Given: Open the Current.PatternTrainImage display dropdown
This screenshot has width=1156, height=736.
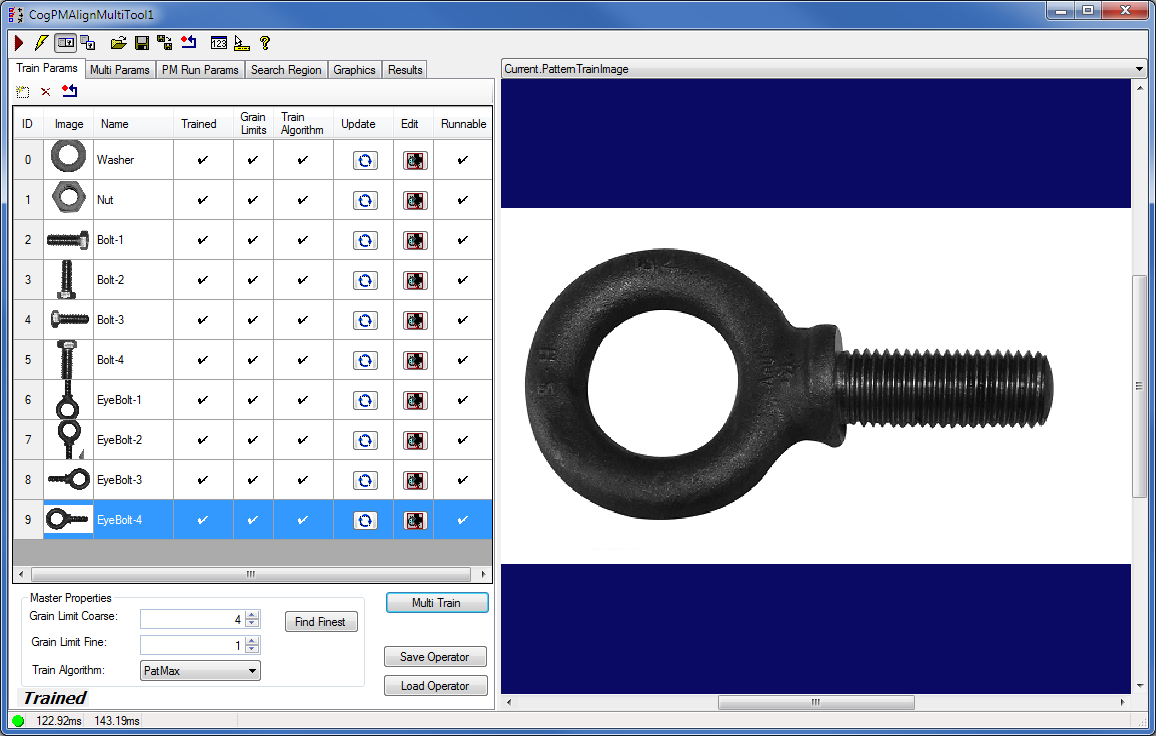Looking at the screenshot, I should [x=1138, y=70].
